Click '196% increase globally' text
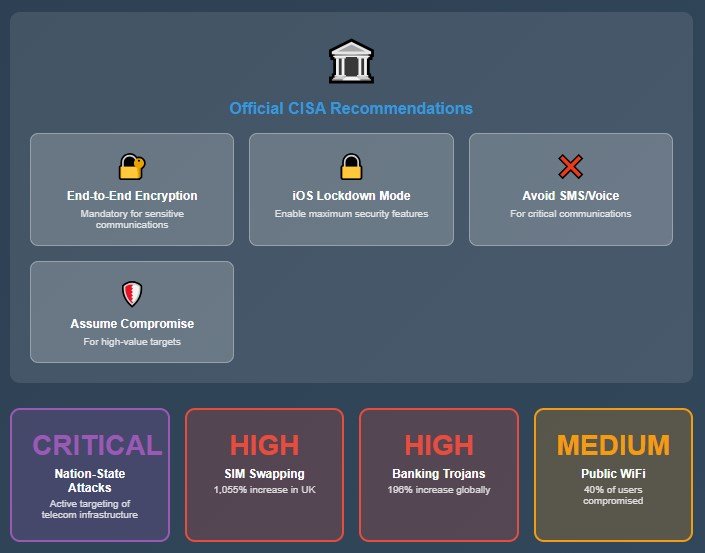 [x=439, y=490]
